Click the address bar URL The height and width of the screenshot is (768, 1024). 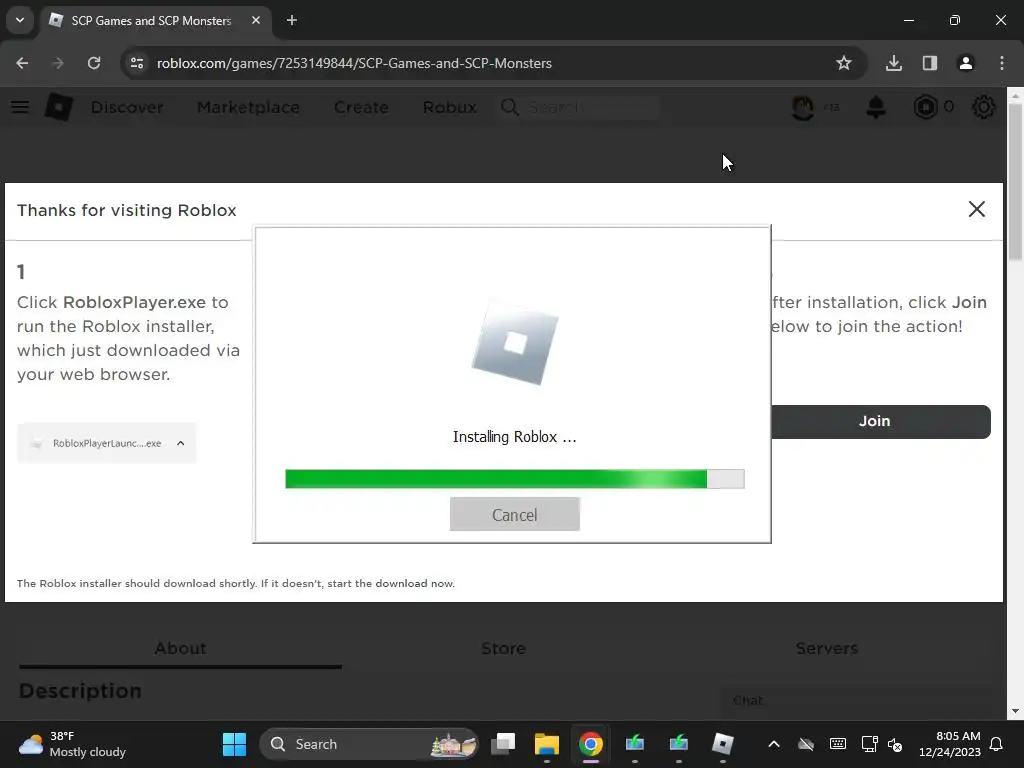click(x=354, y=63)
